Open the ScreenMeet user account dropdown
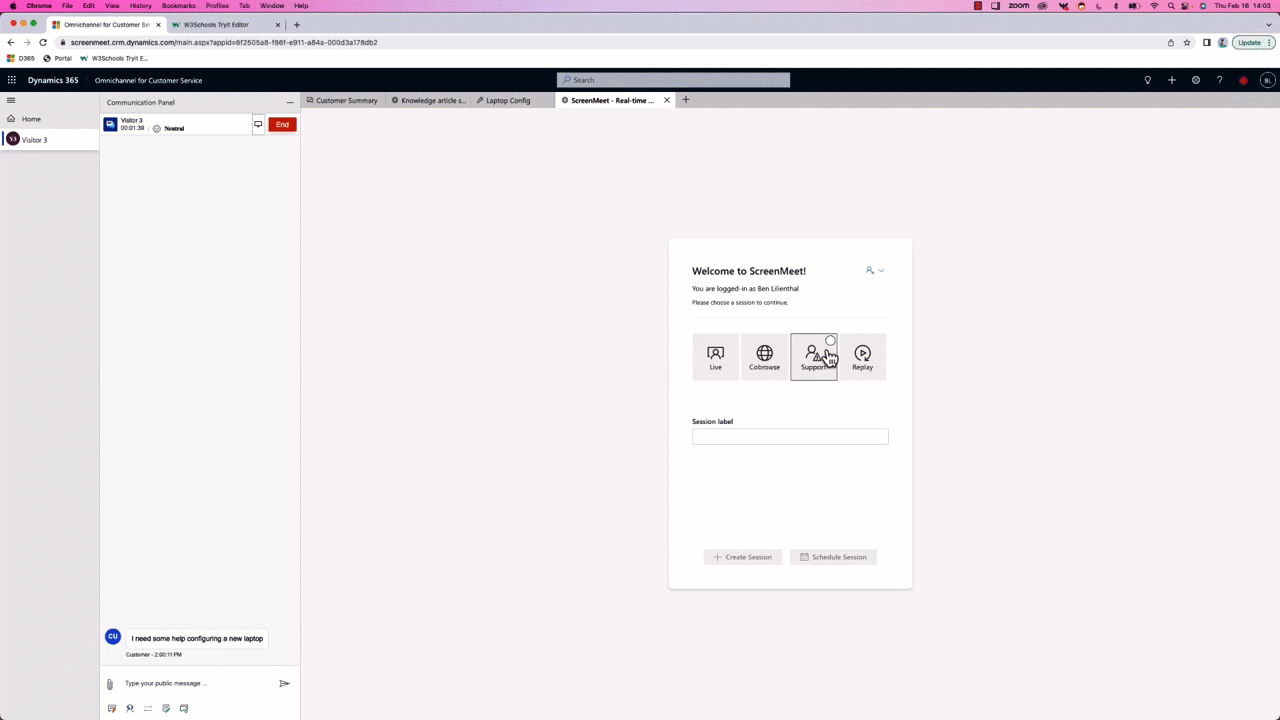 pos(875,270)
